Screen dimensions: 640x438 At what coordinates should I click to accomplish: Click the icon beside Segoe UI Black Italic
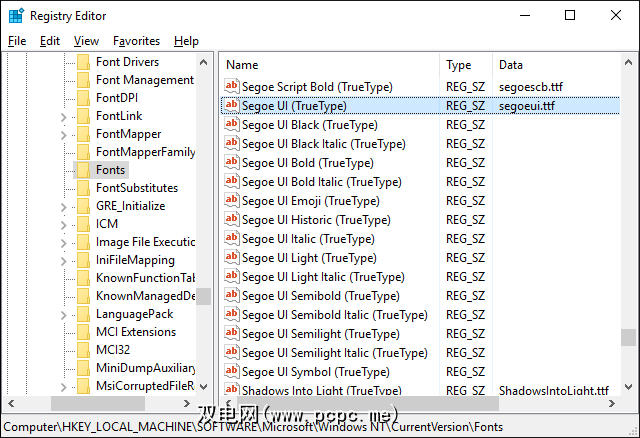click(x=231, y=143)
